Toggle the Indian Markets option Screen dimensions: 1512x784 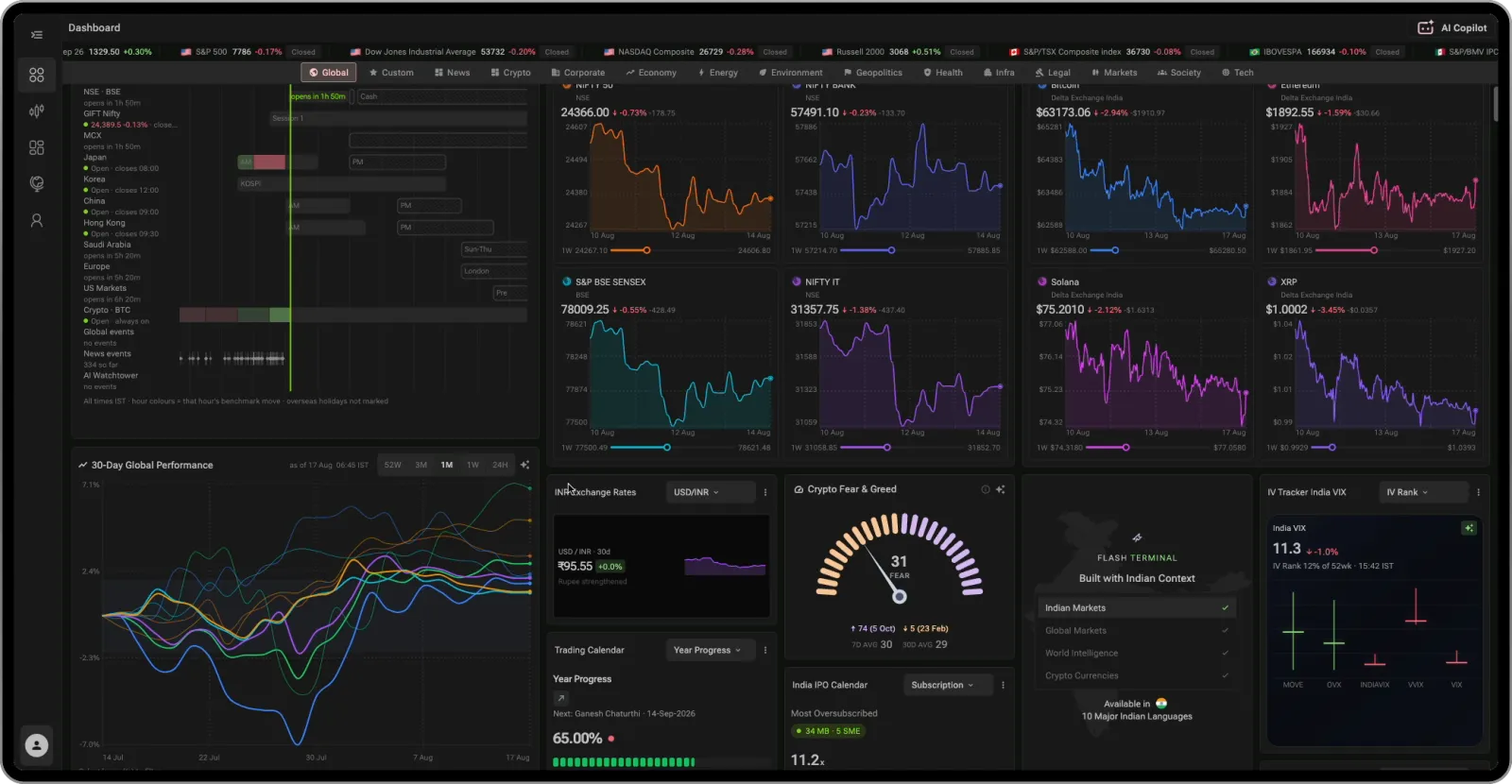click(x=1137, y=608)
